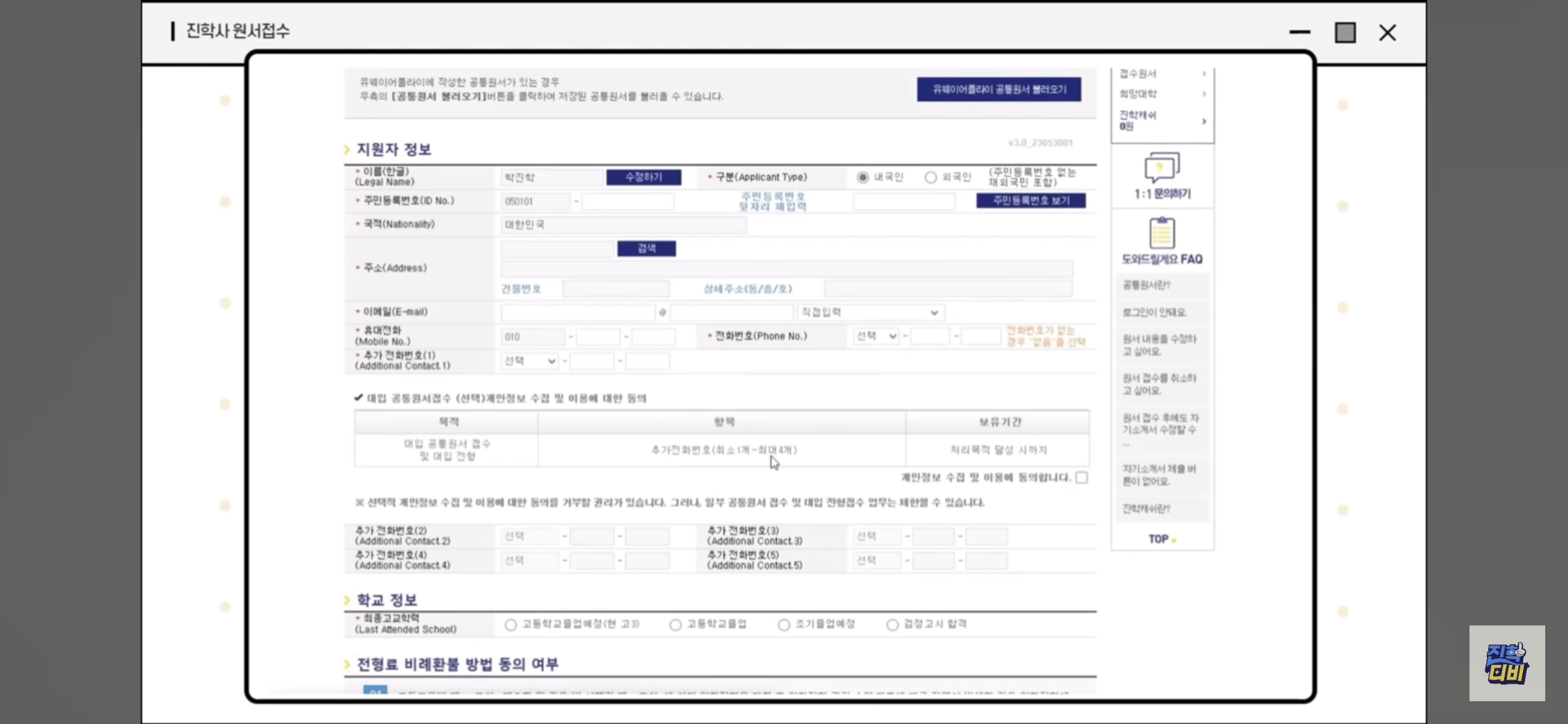Select the 내국인 radio button
The width and height of the screenshot is (1568, 724).
click(863, 178)
